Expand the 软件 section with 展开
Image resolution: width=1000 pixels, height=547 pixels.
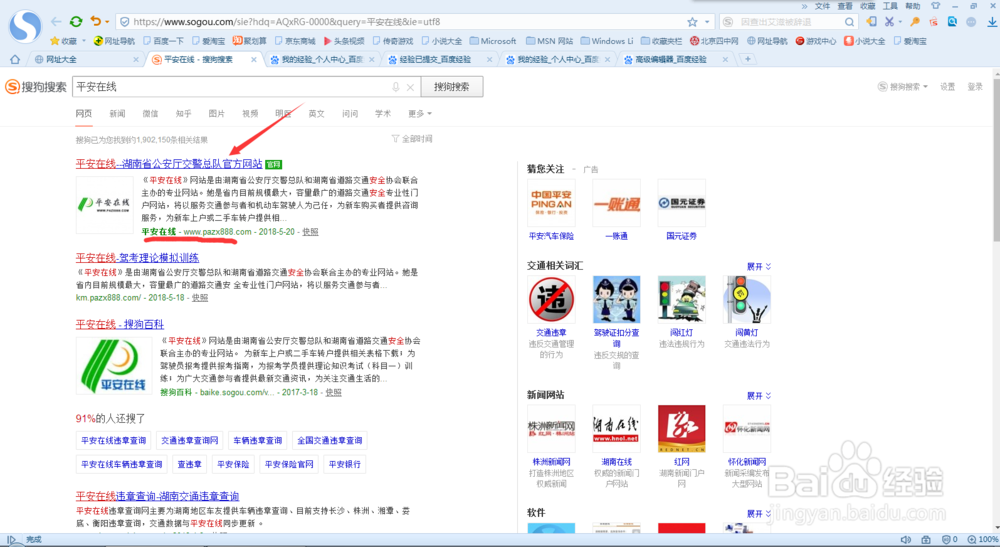click(x=759, y=514)
